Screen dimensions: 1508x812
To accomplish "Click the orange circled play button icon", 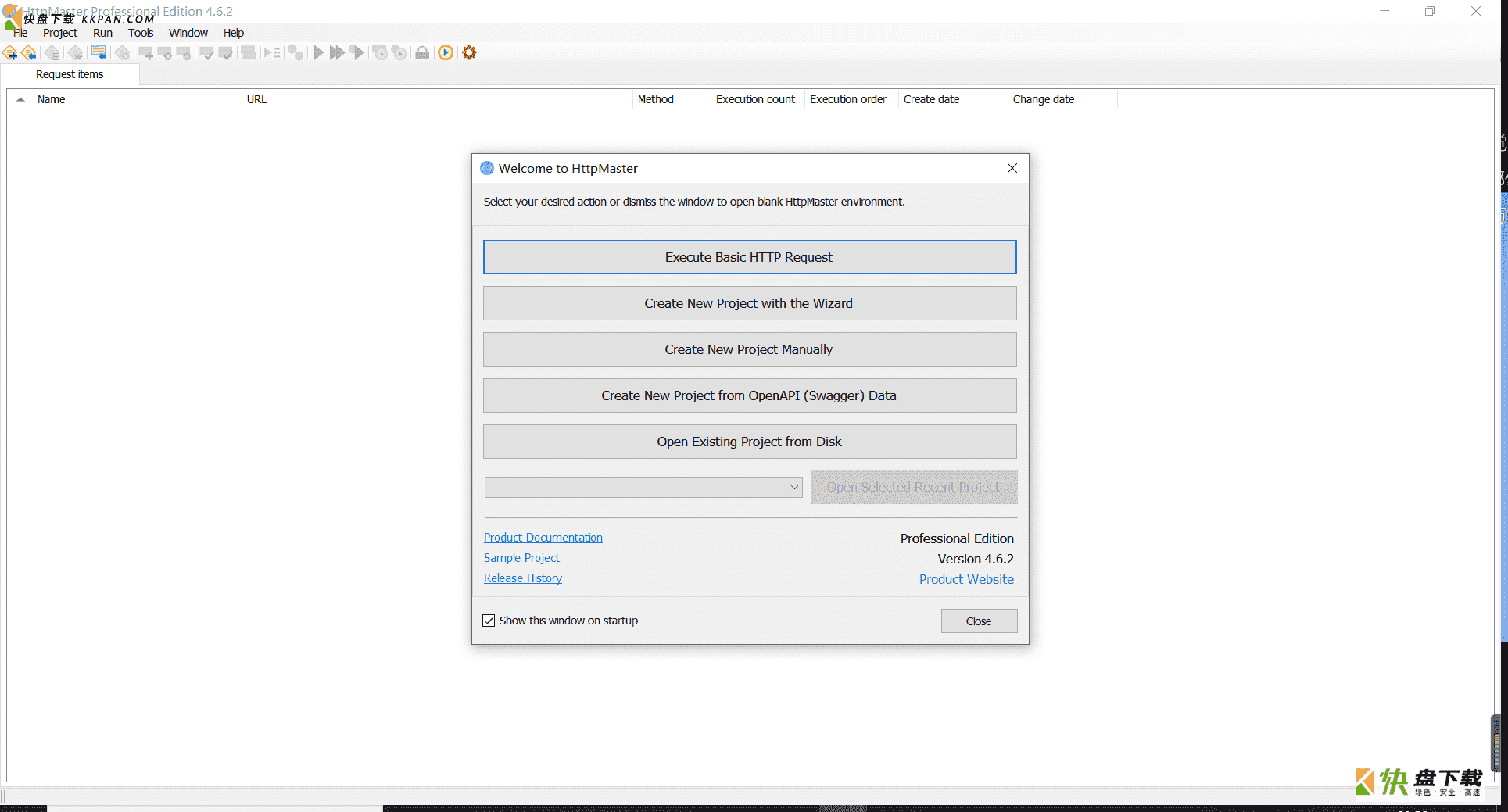I will coord(446,53).
